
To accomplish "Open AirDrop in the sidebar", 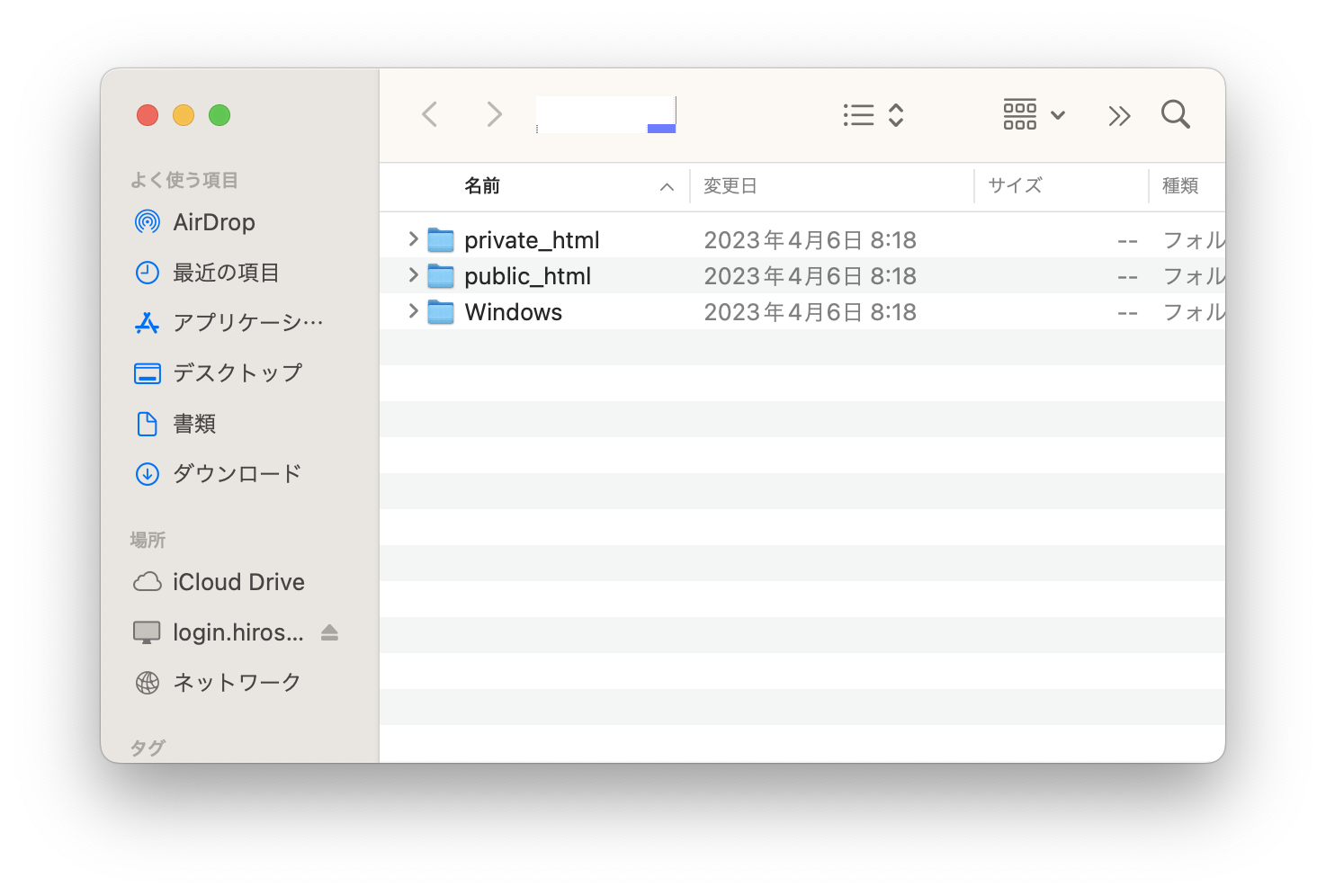I will tap(213, 222).
